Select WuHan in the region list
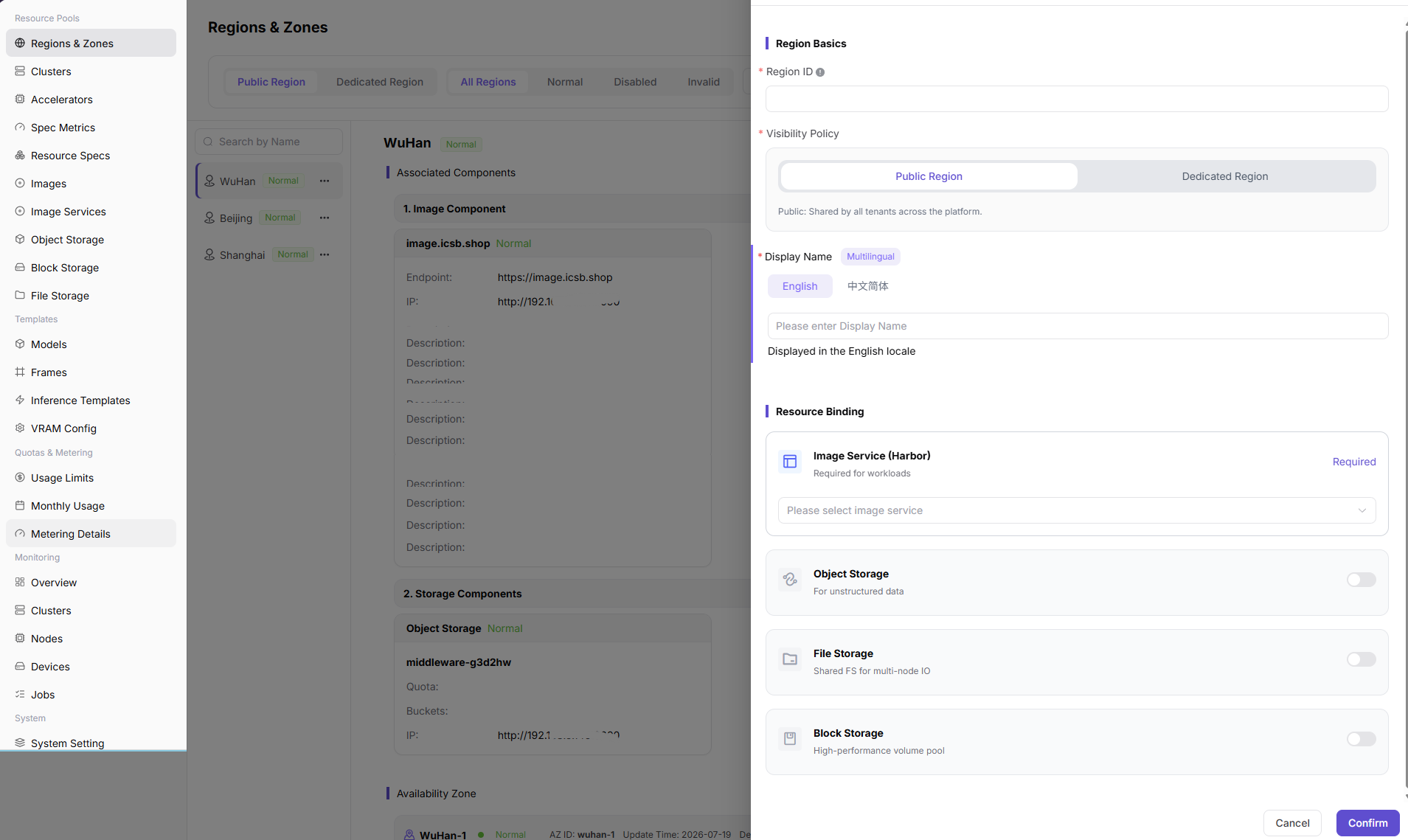 269,181
